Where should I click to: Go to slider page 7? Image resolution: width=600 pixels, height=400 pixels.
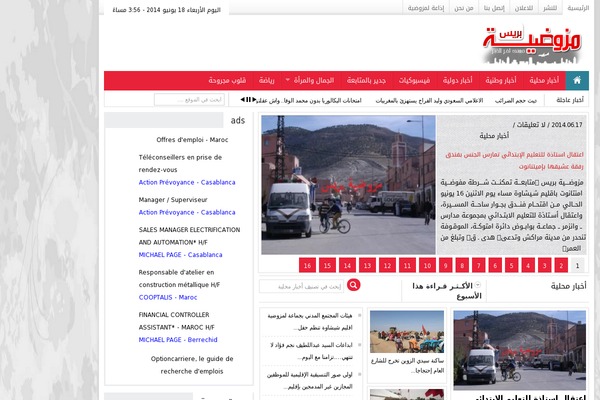tap(479, 265)
